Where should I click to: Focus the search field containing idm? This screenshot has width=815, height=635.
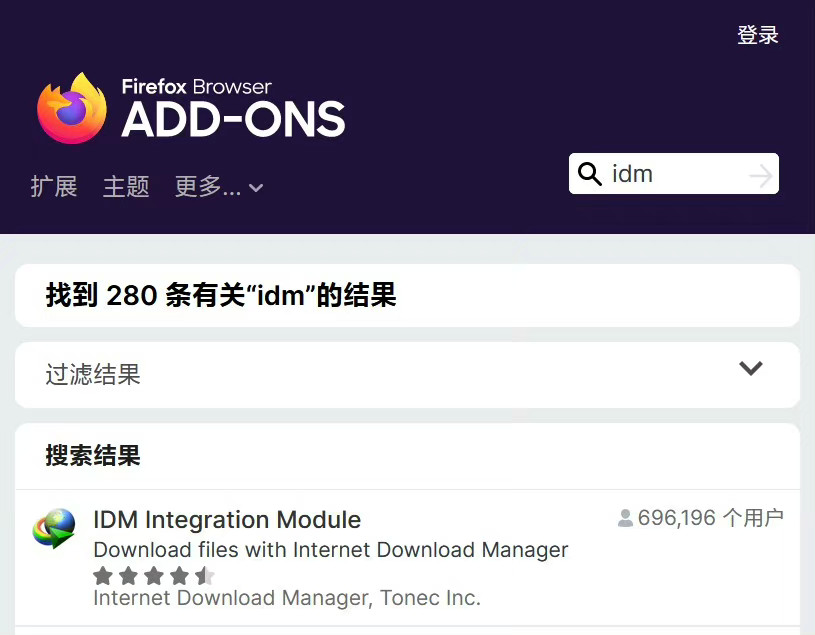tap(675, 174)
